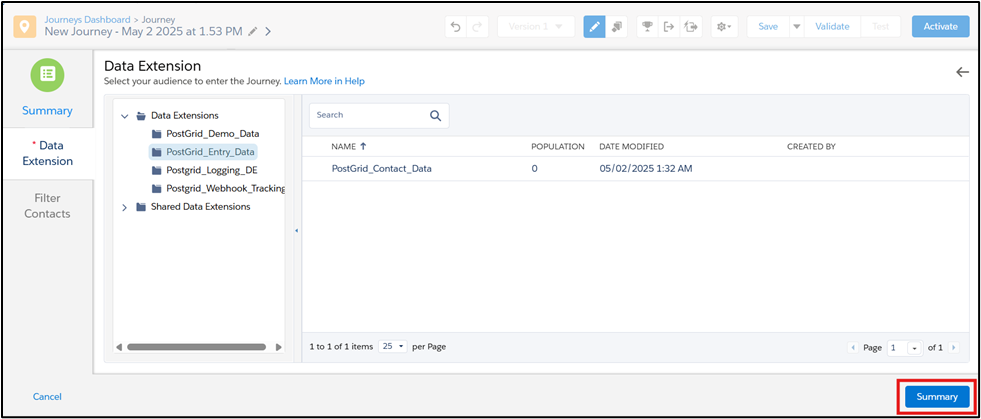Screen dimensions: 981x419
Task: Click the Shared Data Extensions folder icon
Action: pyautogui.click(x=141, y=207)
